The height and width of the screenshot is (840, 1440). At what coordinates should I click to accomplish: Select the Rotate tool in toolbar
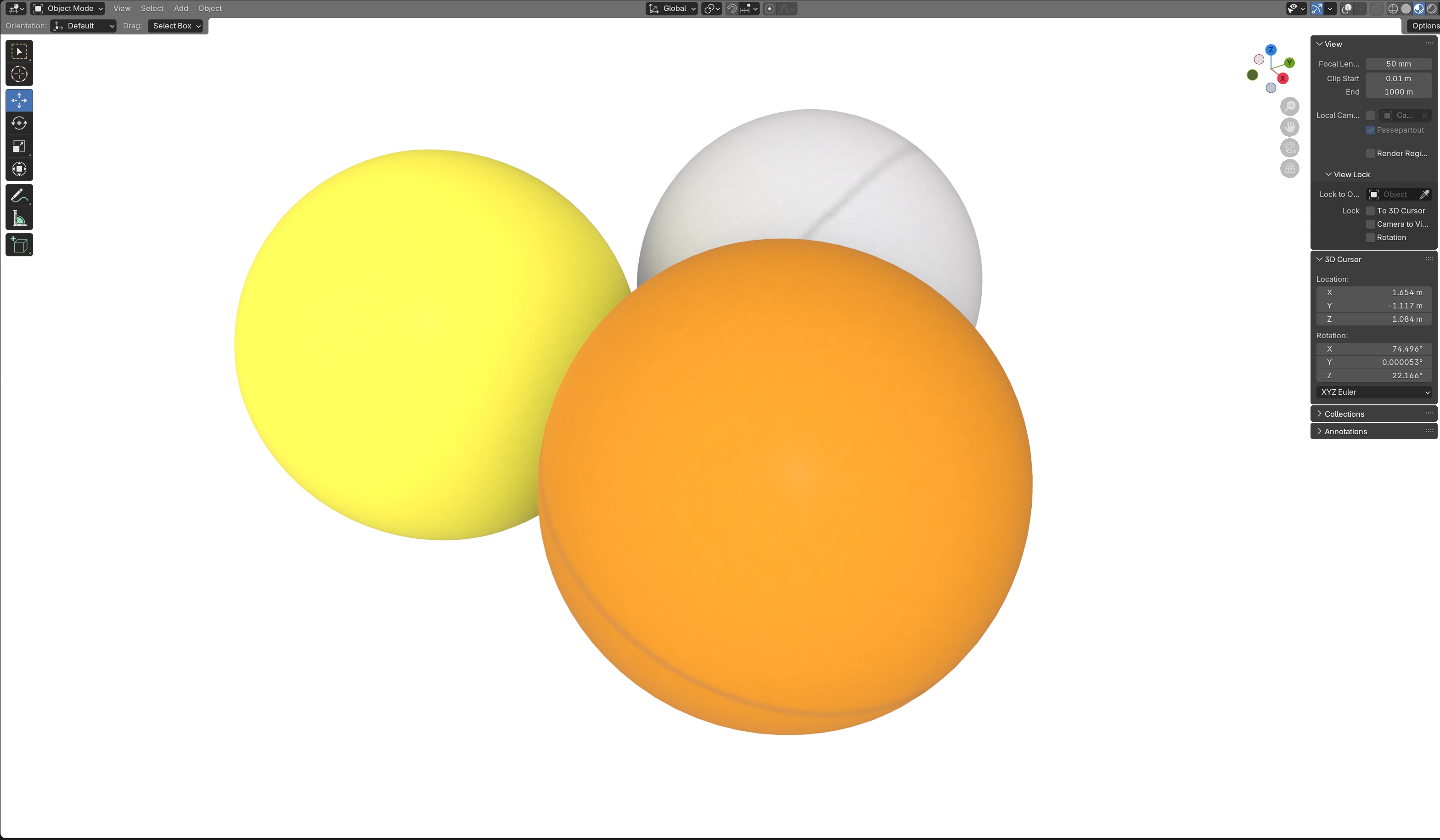[19, 123]
